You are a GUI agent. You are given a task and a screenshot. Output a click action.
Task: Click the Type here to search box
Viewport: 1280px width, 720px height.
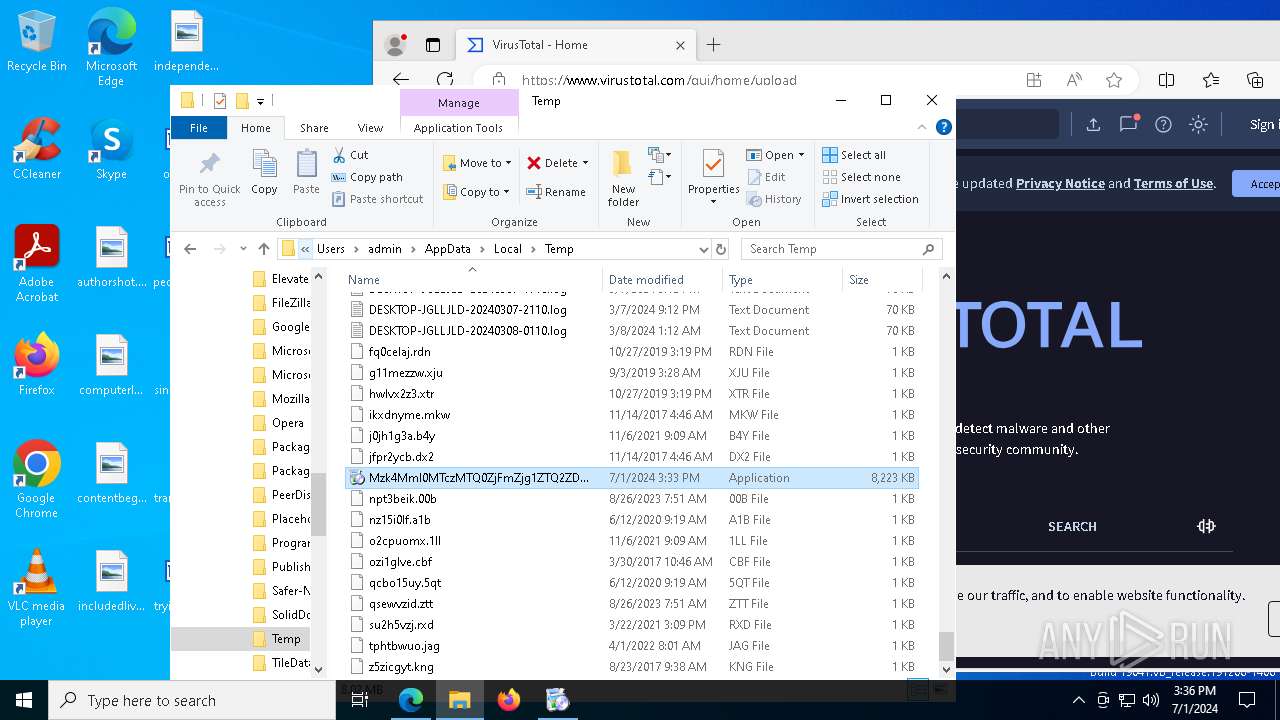pyautogui.click(x=192, y=700)
